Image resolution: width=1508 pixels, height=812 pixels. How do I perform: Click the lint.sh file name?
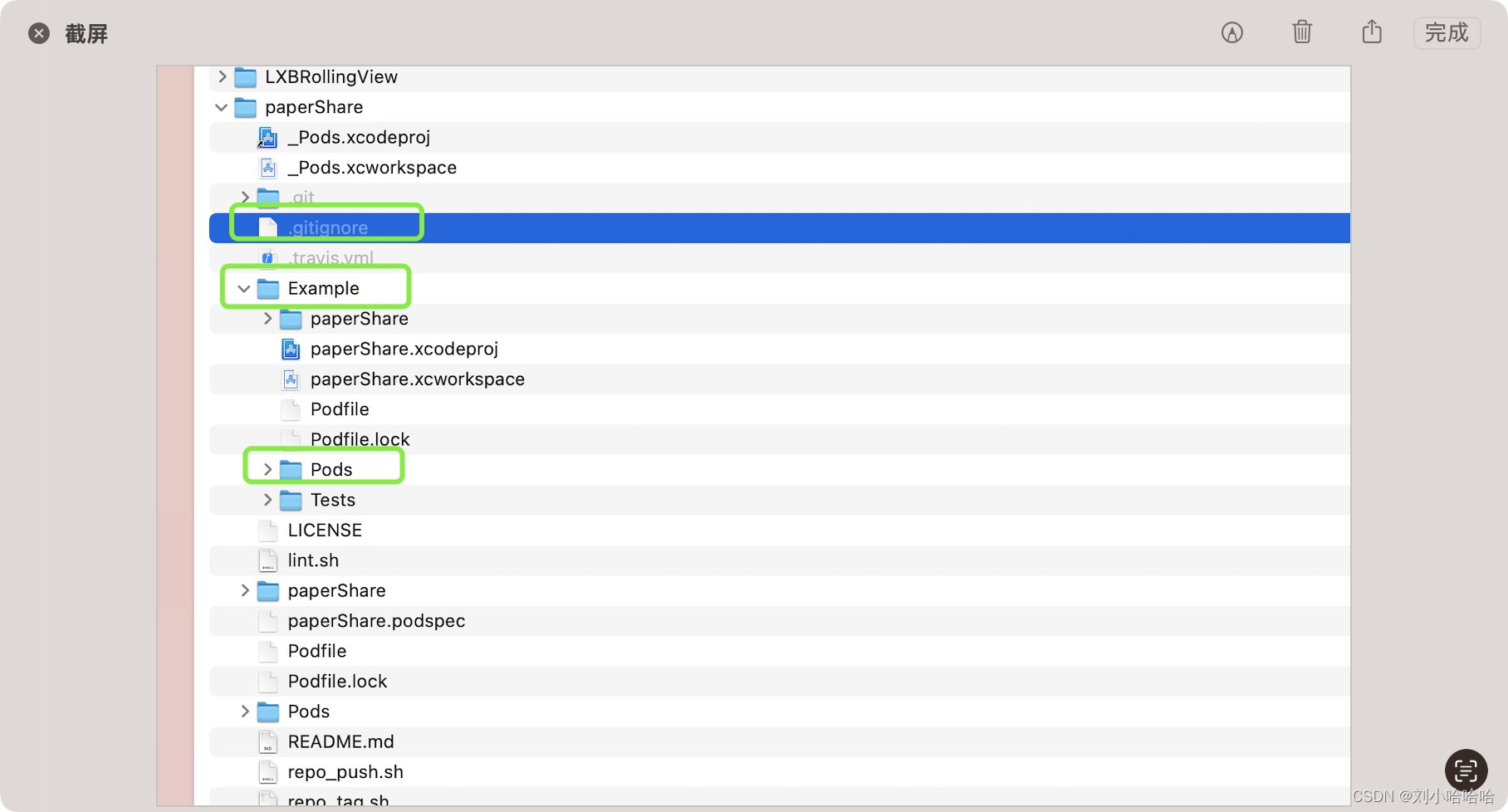pyautogui.click(x=313, y=560)
